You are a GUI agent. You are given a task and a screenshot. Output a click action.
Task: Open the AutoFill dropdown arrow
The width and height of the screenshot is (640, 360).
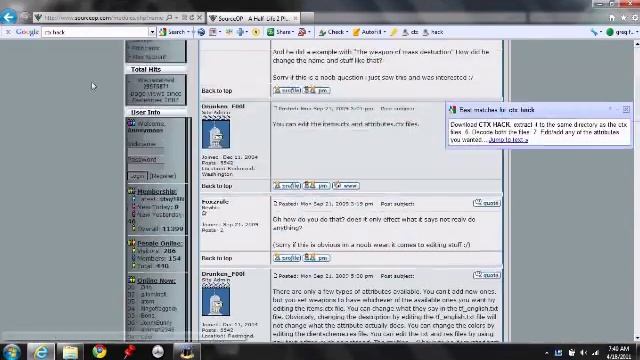384,32
